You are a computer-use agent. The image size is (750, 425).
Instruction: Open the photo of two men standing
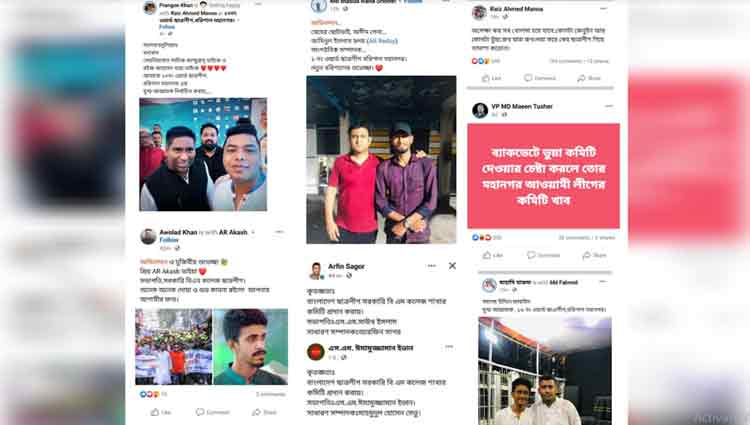point(381,160)
